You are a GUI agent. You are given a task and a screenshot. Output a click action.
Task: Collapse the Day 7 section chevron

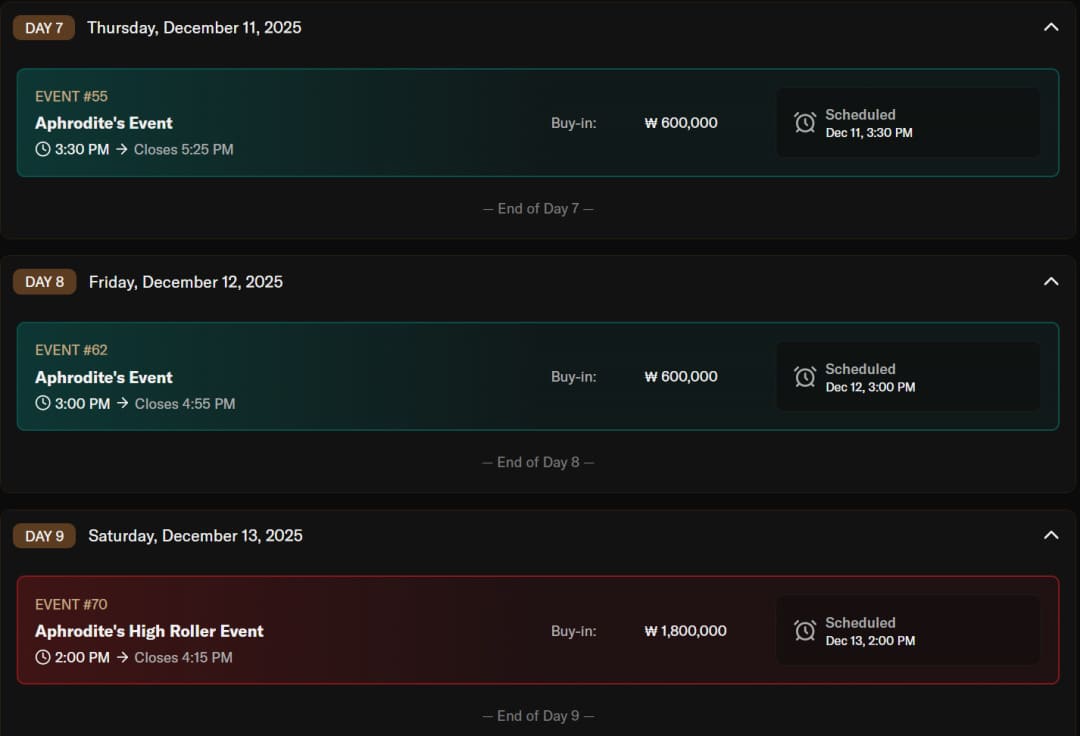click(x=1051, y=27)
